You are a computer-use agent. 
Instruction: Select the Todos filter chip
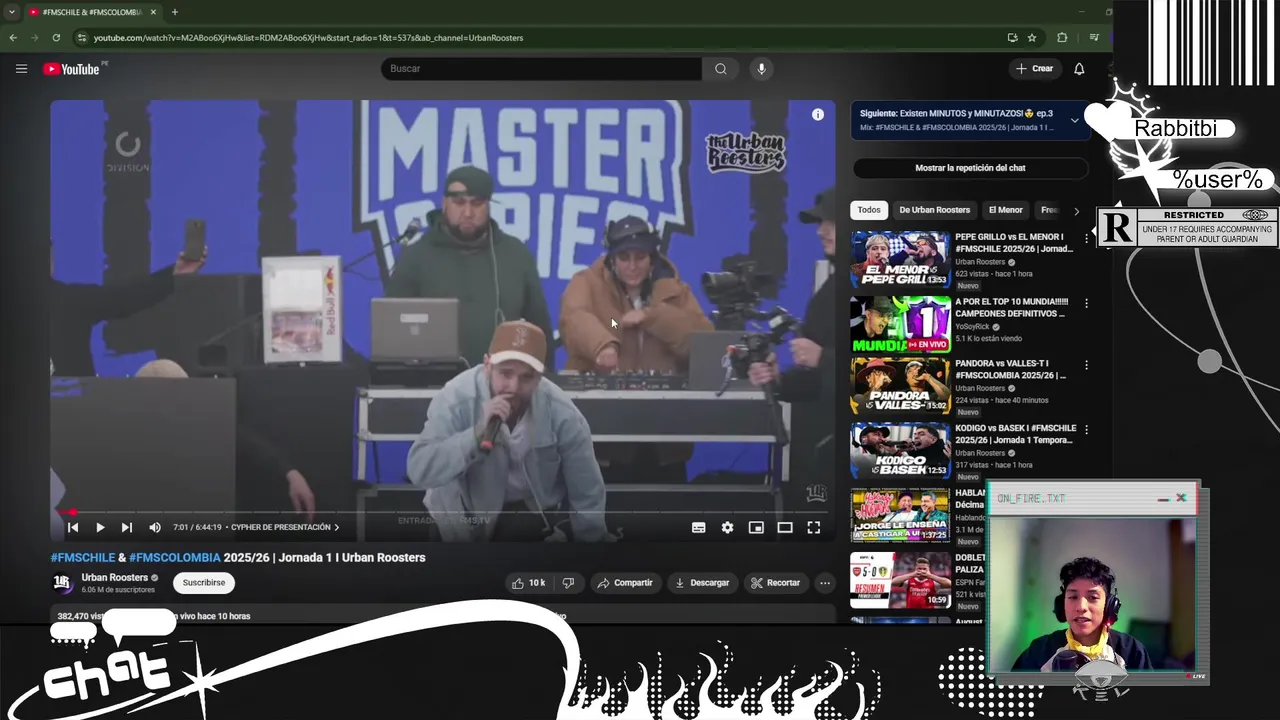869,210
